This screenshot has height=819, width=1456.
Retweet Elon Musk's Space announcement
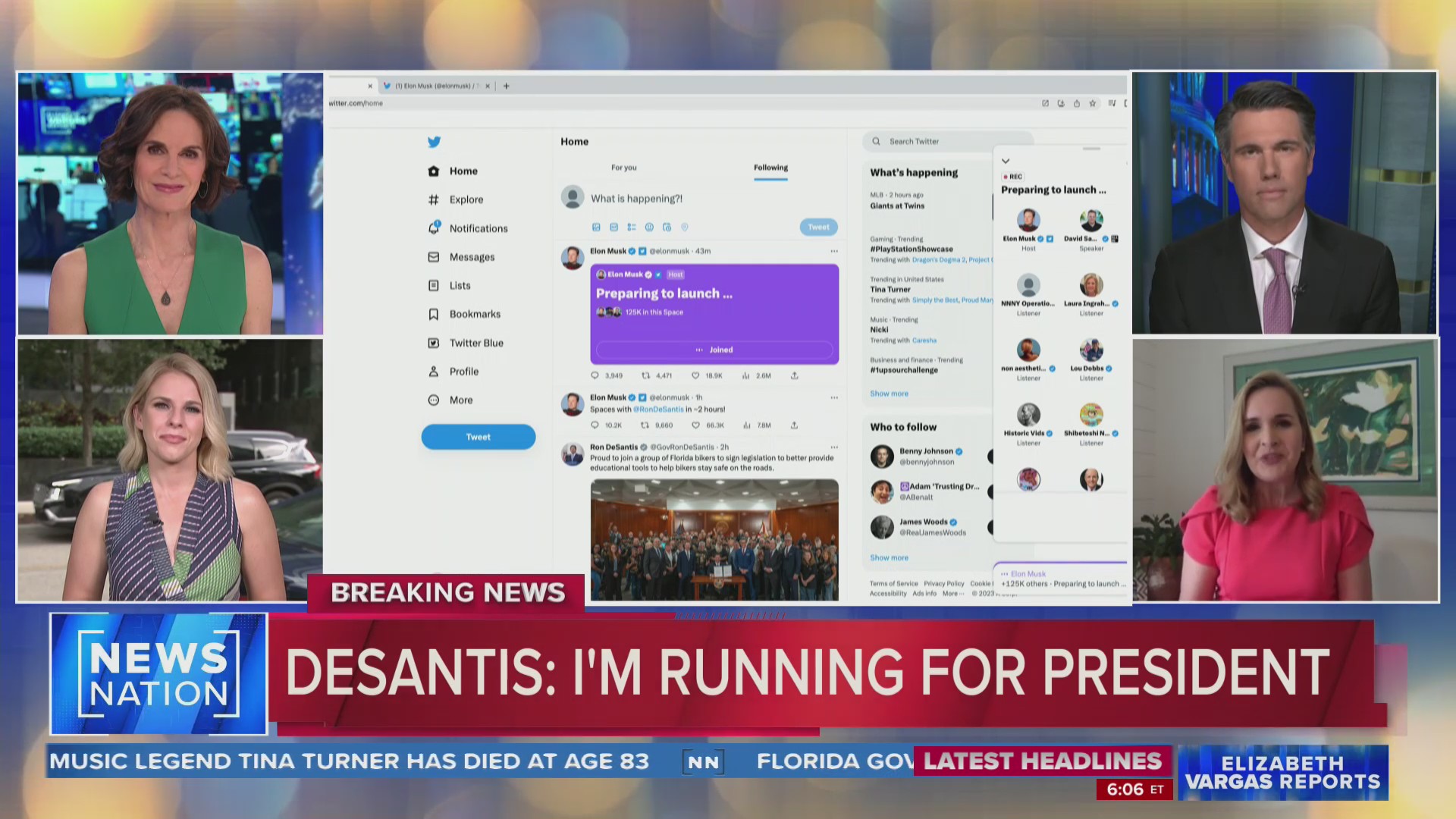(645, 375)
